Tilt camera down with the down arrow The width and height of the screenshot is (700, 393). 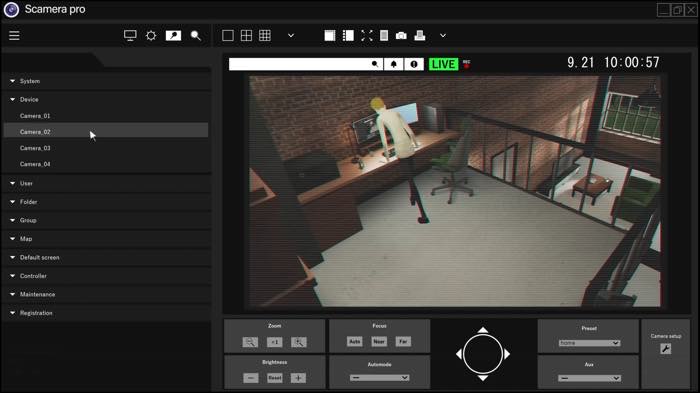[483, 378]
